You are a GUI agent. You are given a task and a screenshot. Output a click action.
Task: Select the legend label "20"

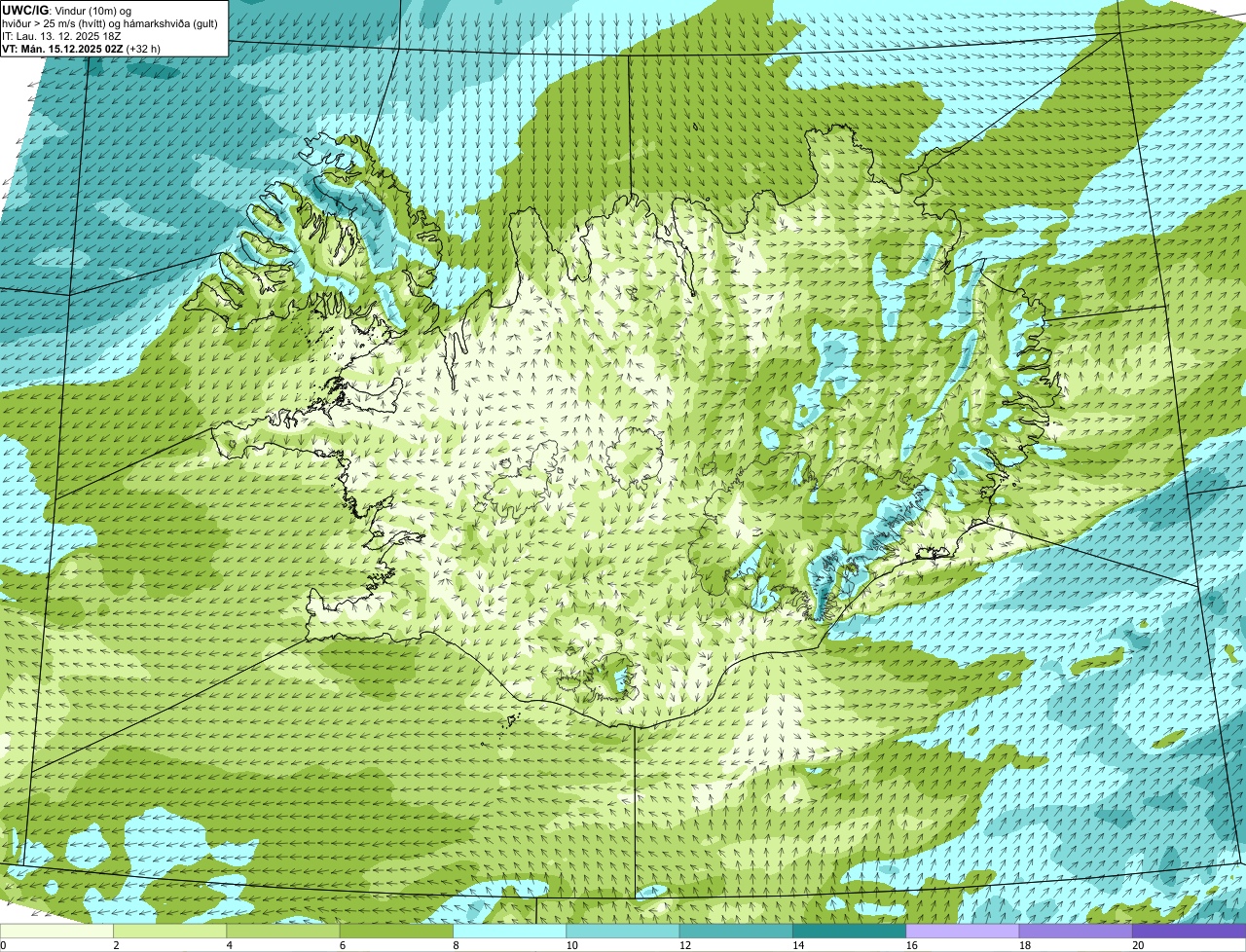point(1138,945)
